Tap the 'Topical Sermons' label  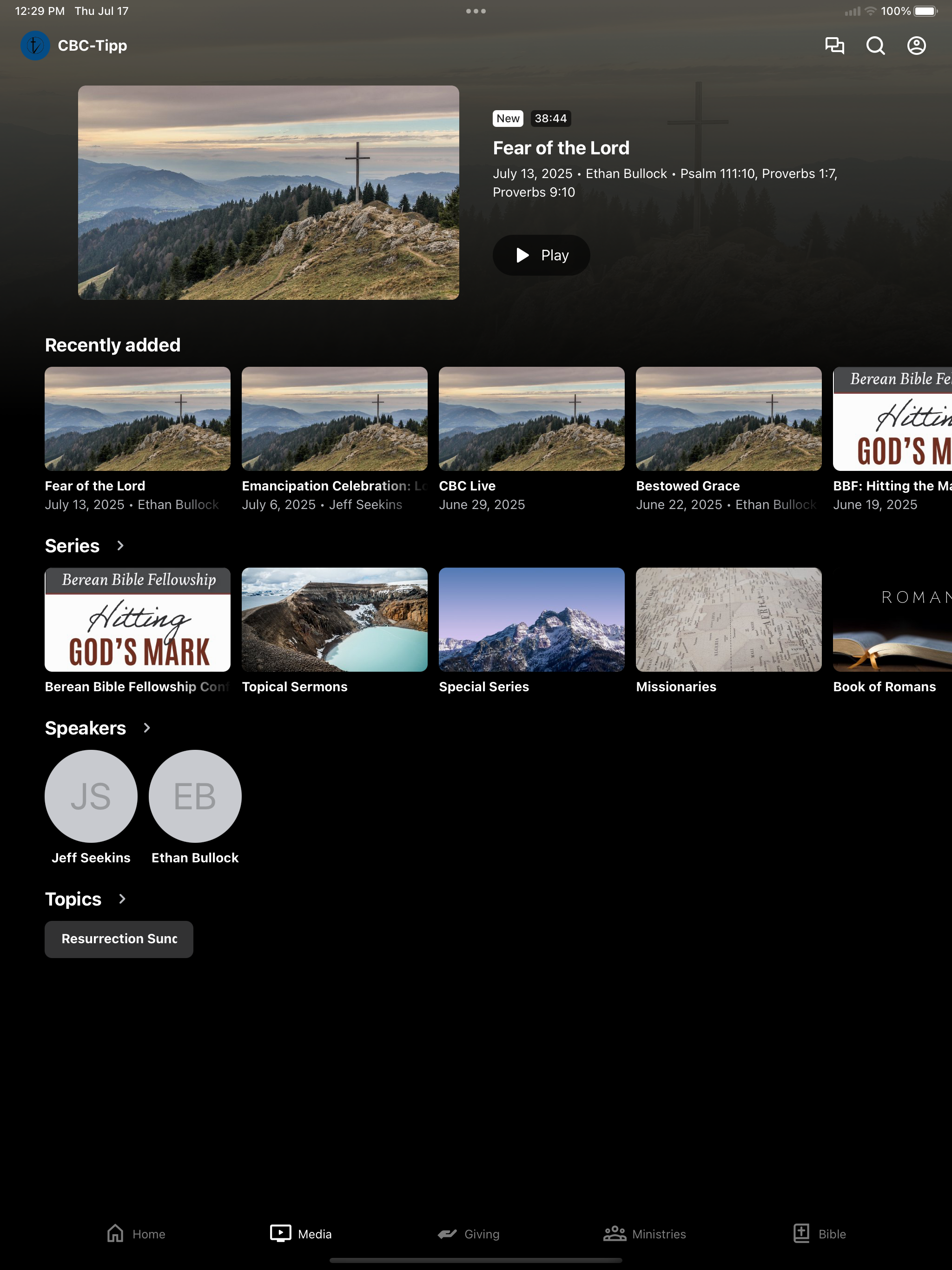[295, 687]
